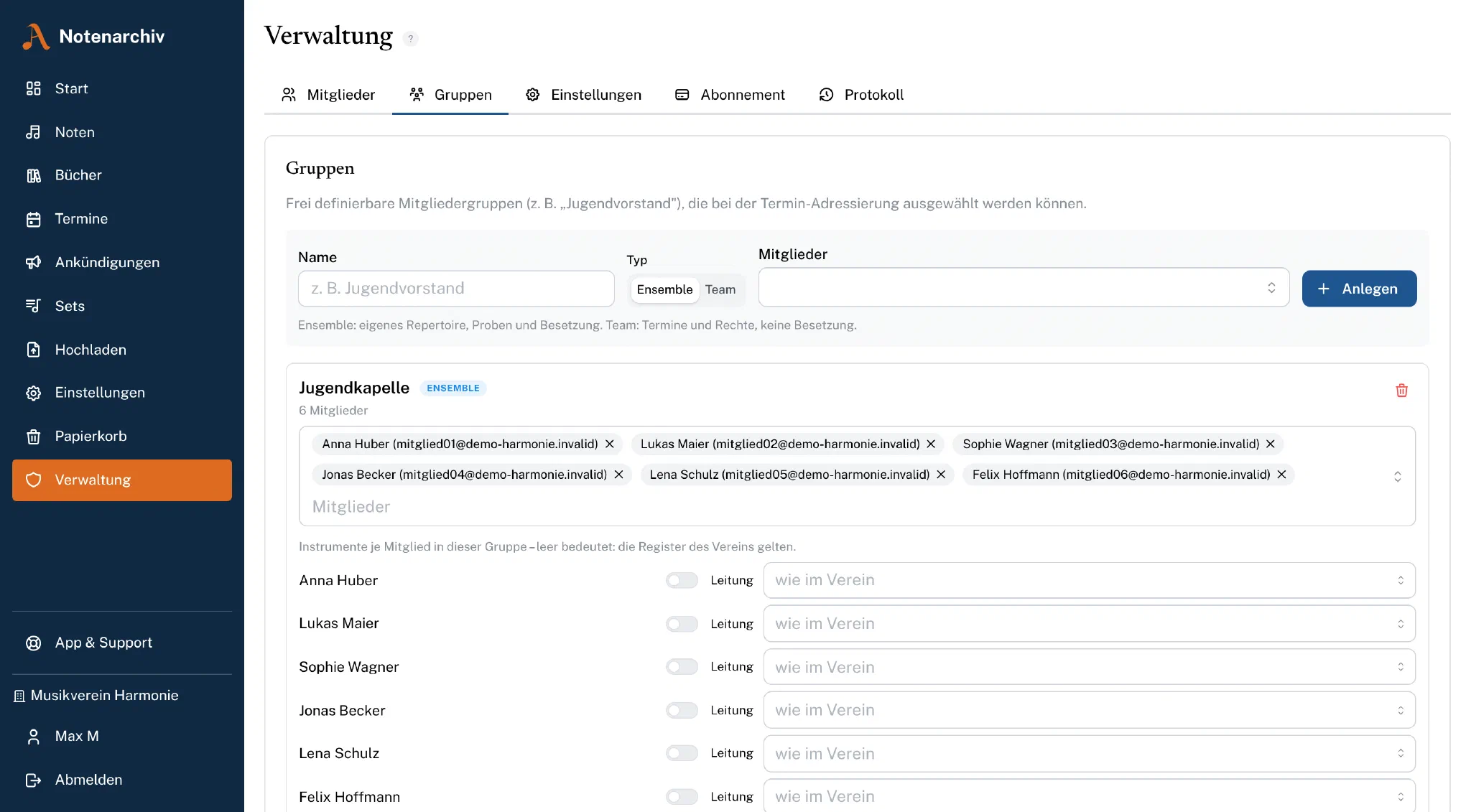Click Abmelden to log out
Viewport: 1471px width, 812px height.
click(122, 780)
